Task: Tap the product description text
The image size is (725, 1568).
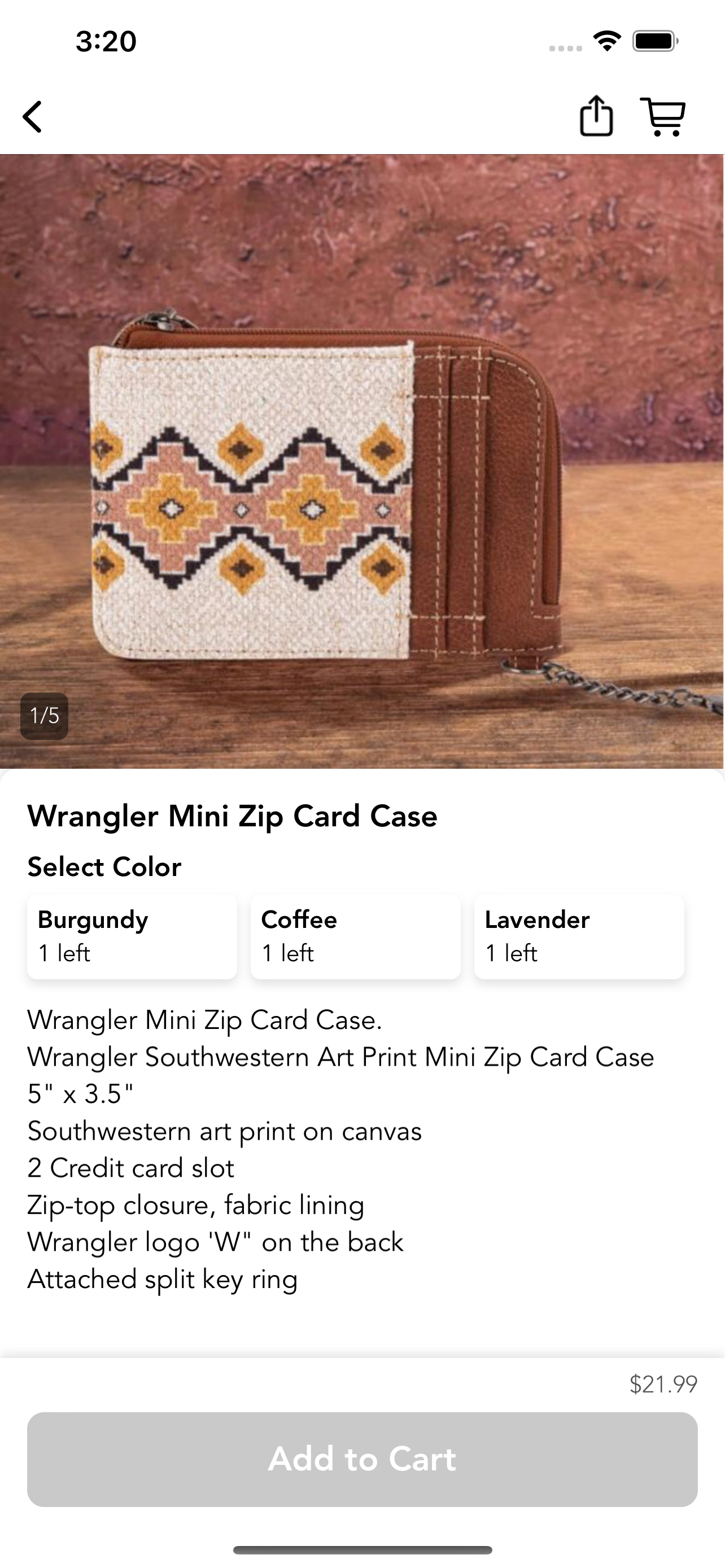Action: (x=341, y=1150)
